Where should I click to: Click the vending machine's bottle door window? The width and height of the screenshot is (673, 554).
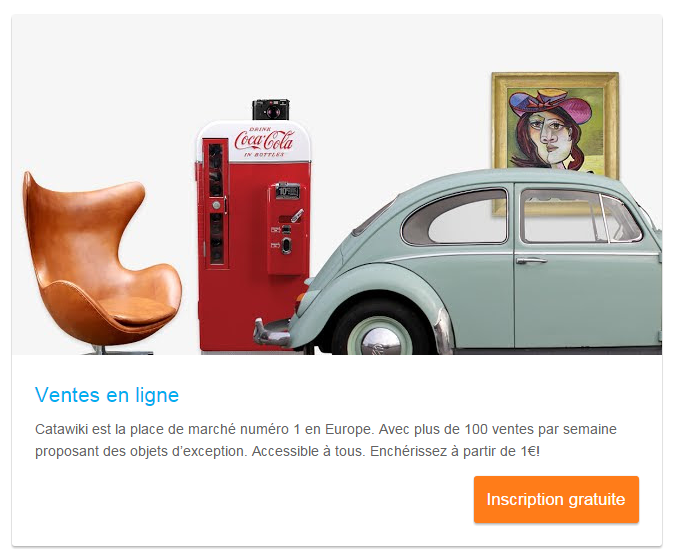click(215, 204)
